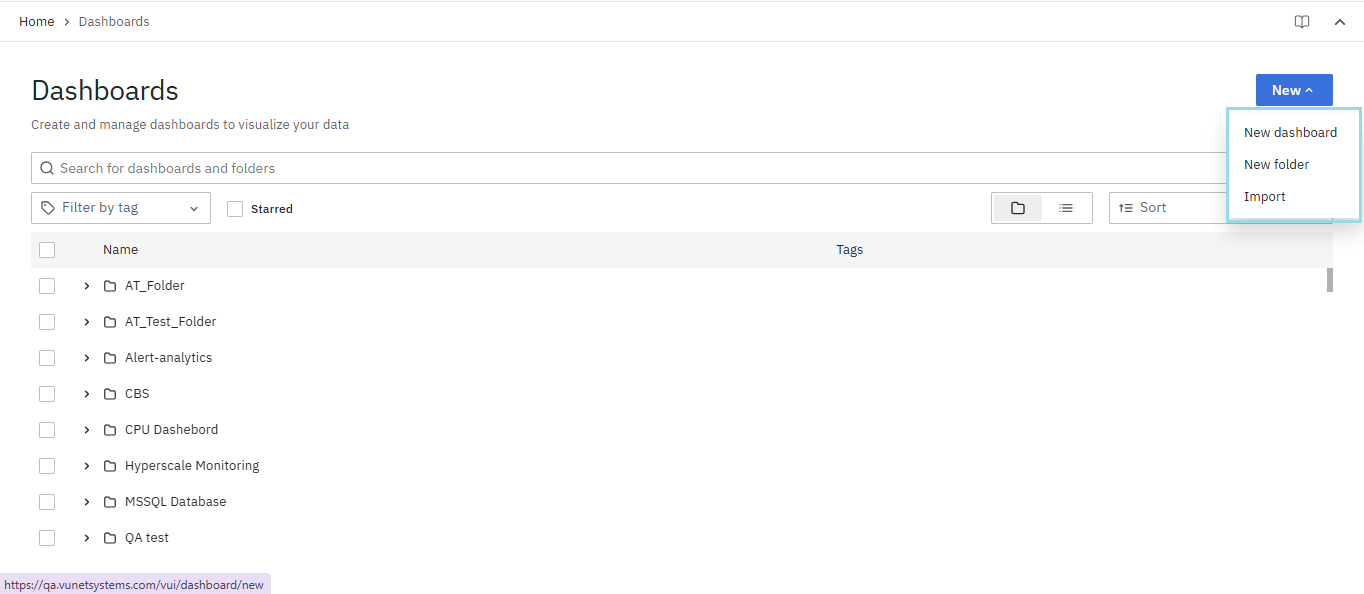This screenshot has width=1364, height=594.
Task: Switch to list view icon
Action: [1066, 208]
